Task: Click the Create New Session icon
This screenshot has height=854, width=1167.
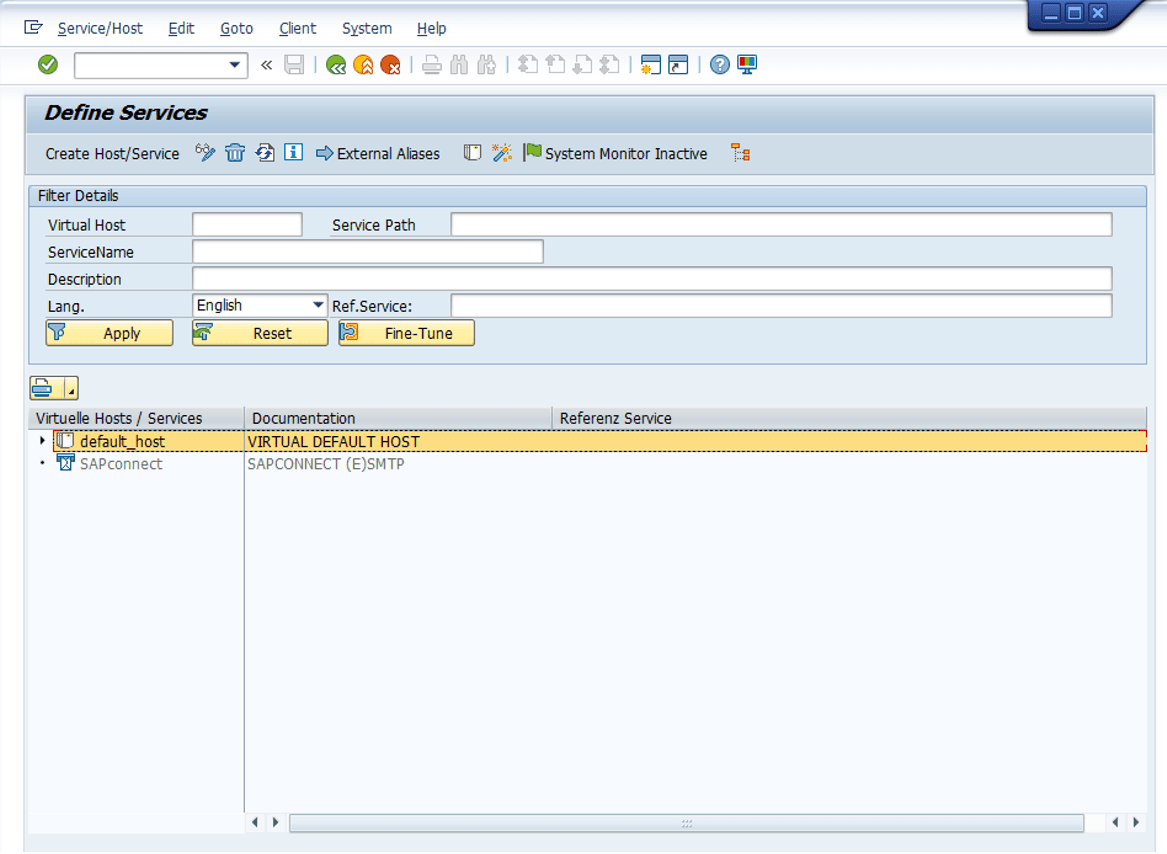Action: click(650, 65)
